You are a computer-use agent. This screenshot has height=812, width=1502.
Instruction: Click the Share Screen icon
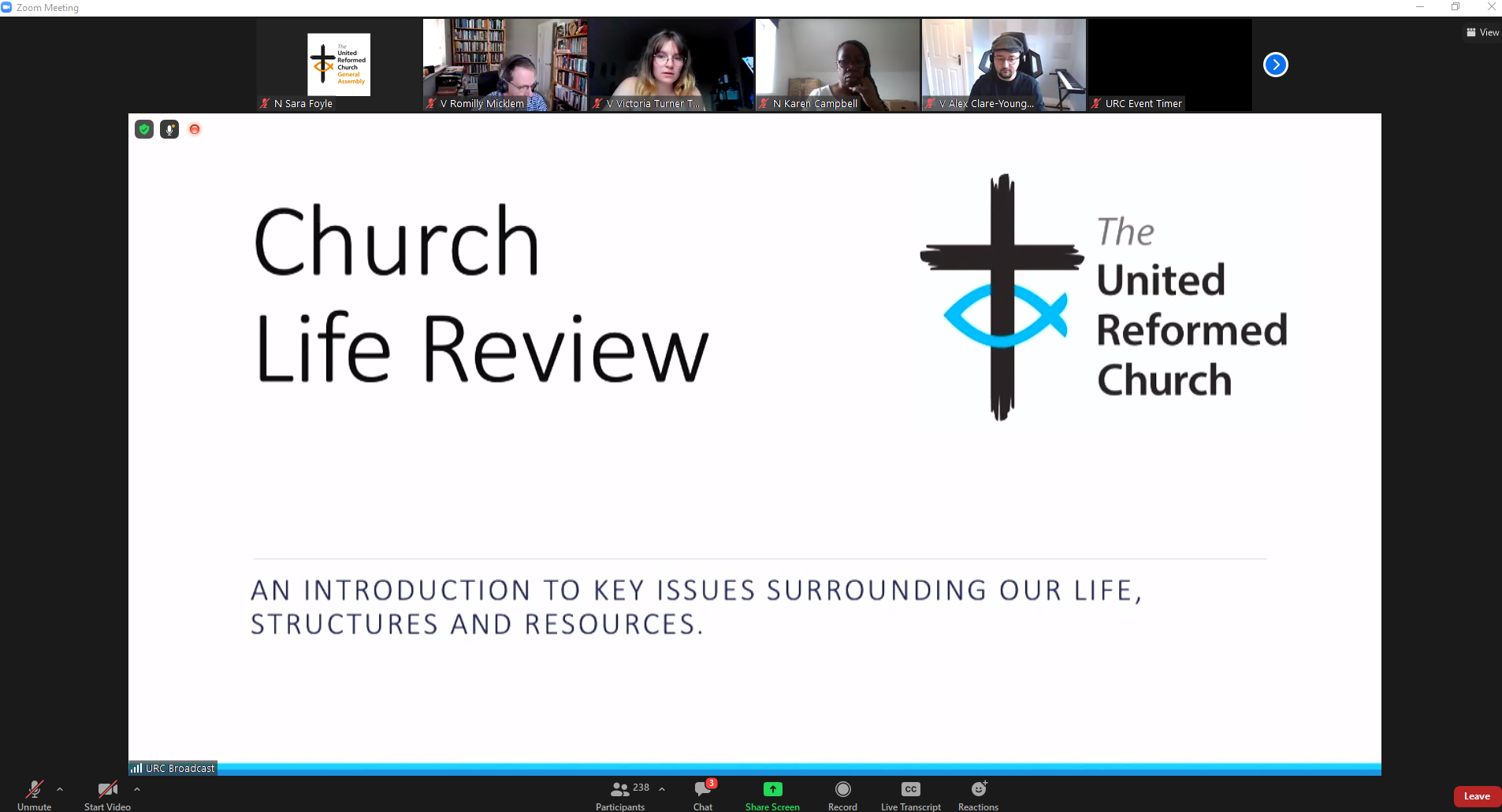pyautogui.click(x=771, y=789)
